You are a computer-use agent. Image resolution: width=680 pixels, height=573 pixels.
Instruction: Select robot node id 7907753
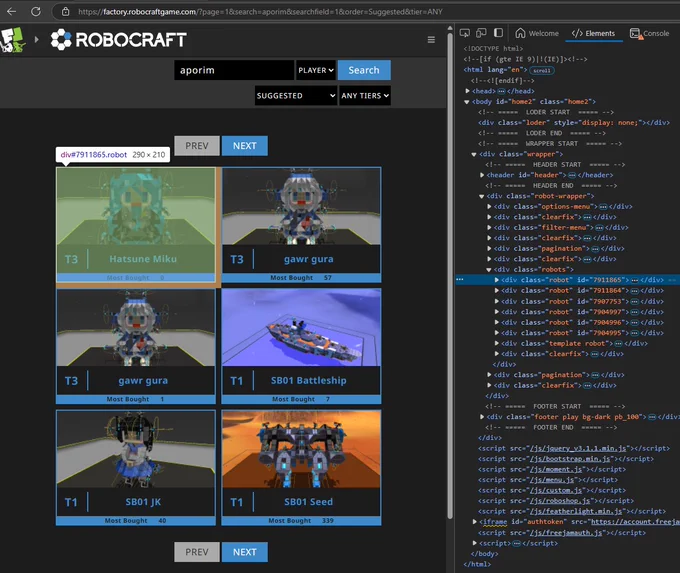(582, 301)
